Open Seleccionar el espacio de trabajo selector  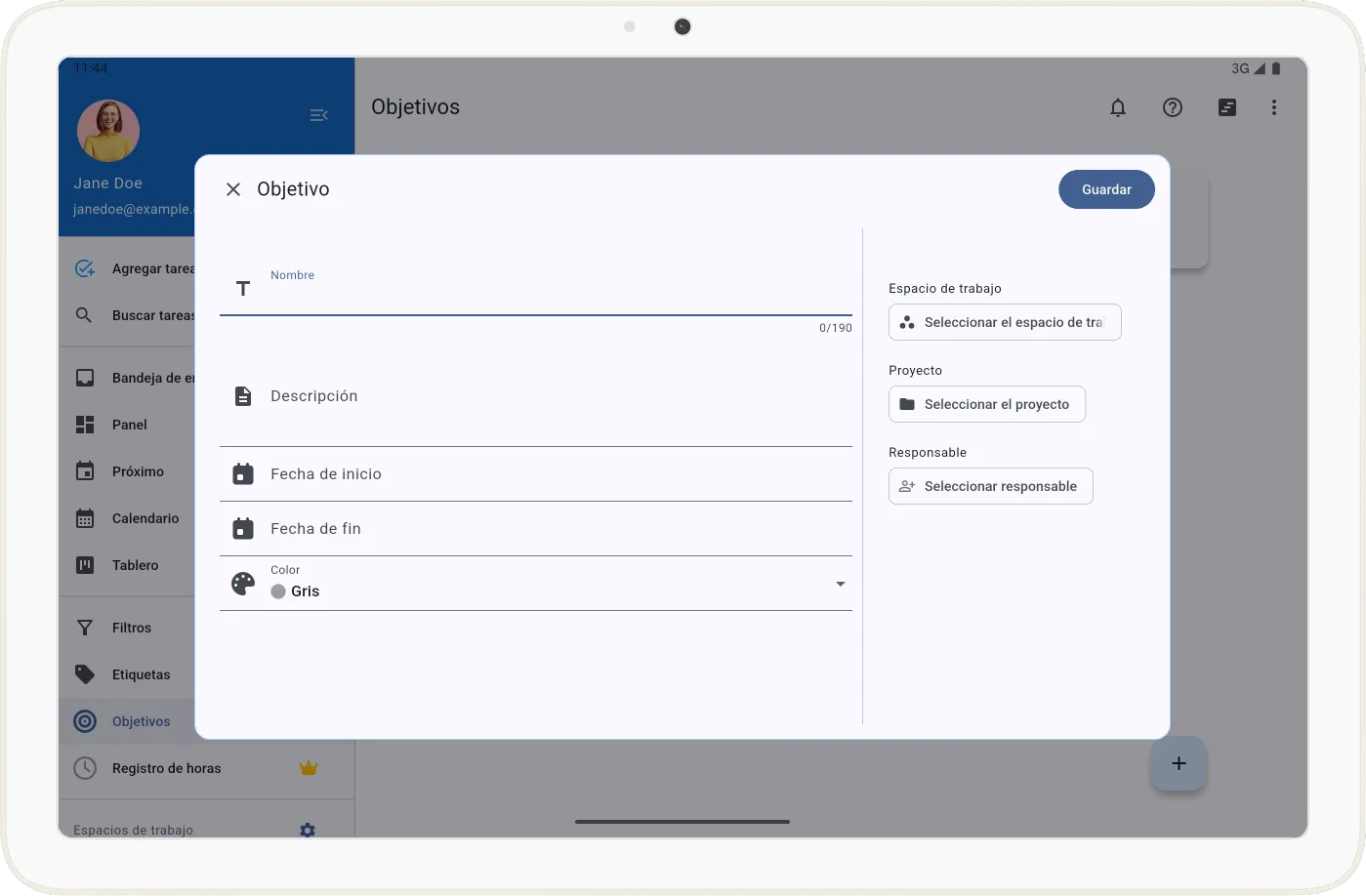tap(1005, 322)
